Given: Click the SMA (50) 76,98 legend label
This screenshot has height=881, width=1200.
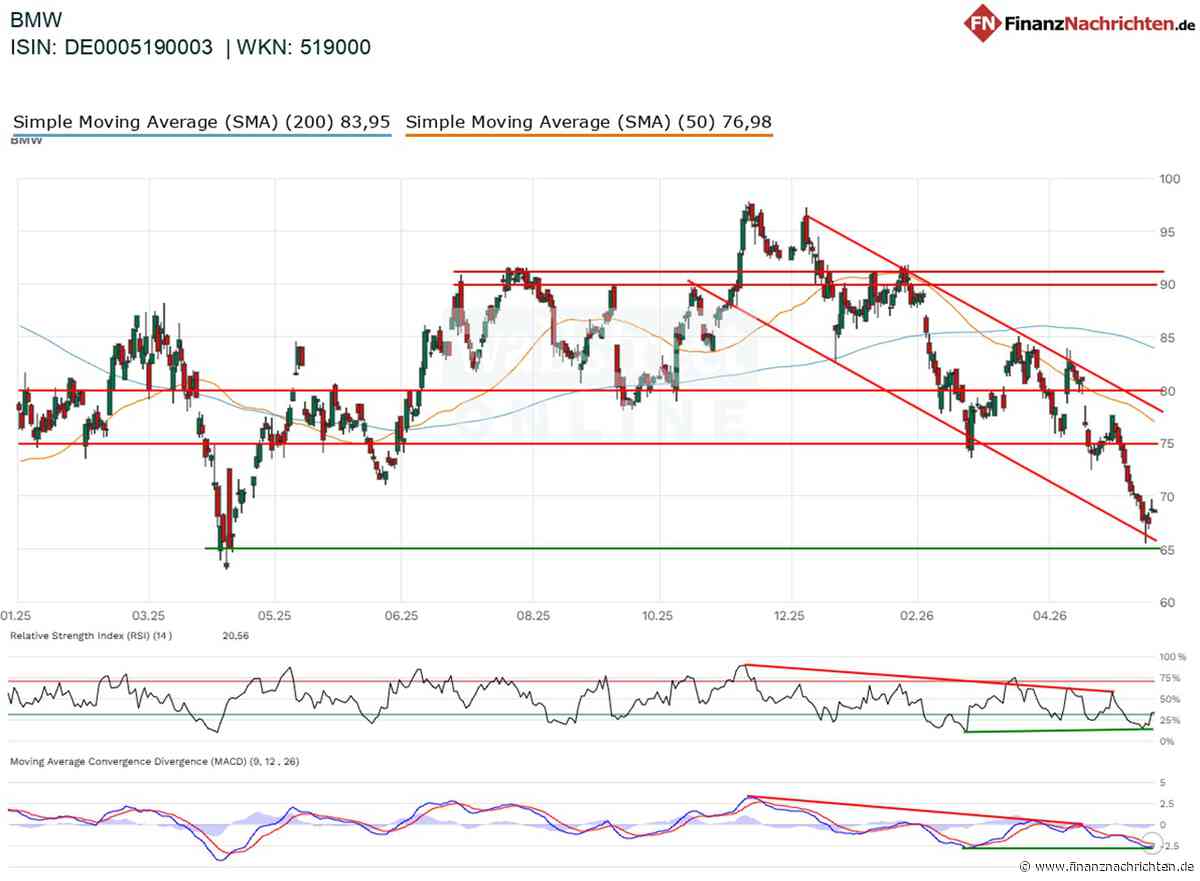Looking at the screenshot, I should [589, 122].
